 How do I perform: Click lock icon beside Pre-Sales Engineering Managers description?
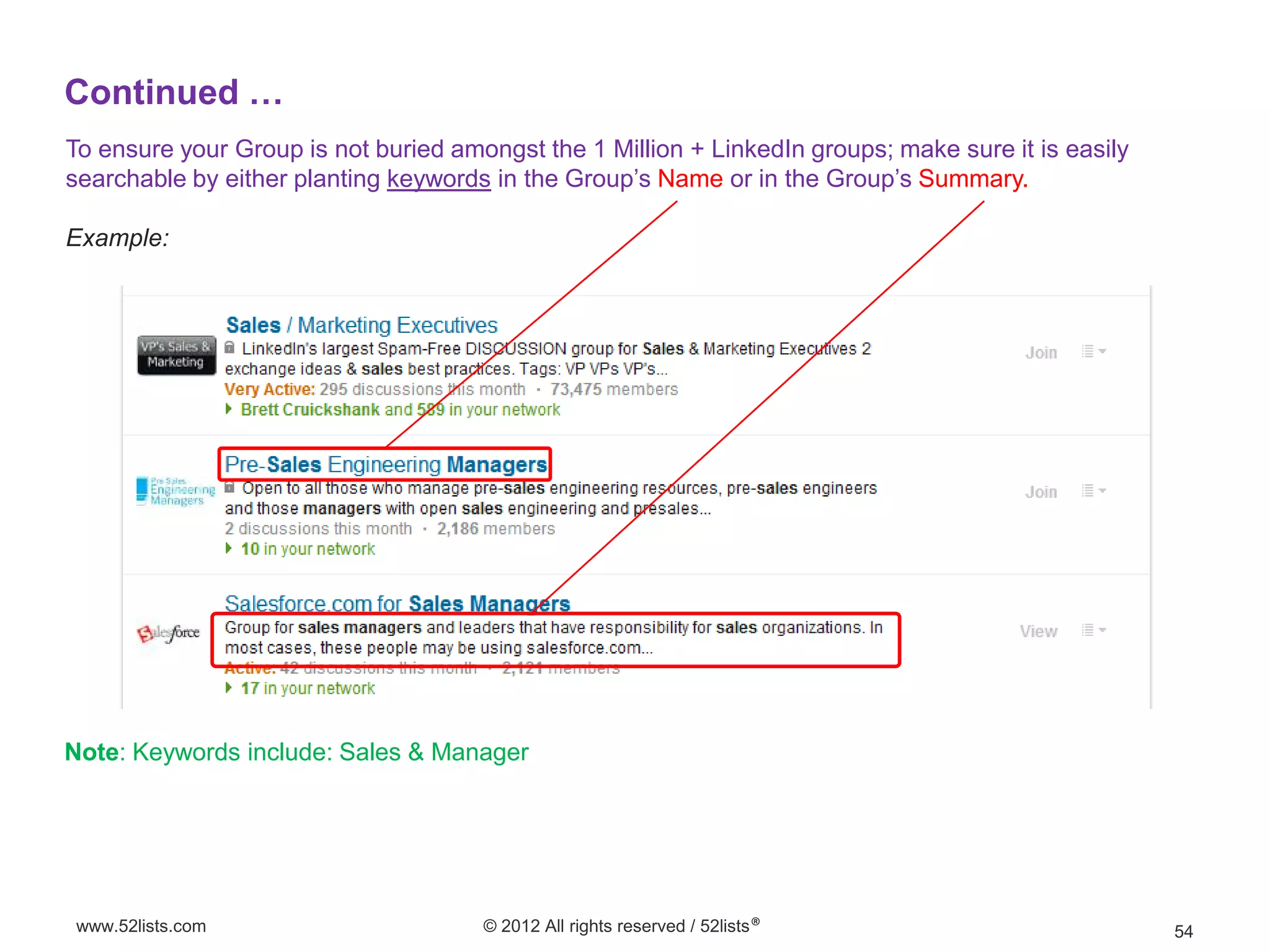point(229,488)
